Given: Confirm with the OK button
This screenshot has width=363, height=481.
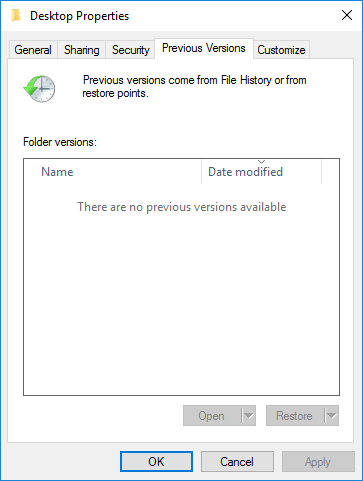Looking at the screenshot, I should pos(156,462).
